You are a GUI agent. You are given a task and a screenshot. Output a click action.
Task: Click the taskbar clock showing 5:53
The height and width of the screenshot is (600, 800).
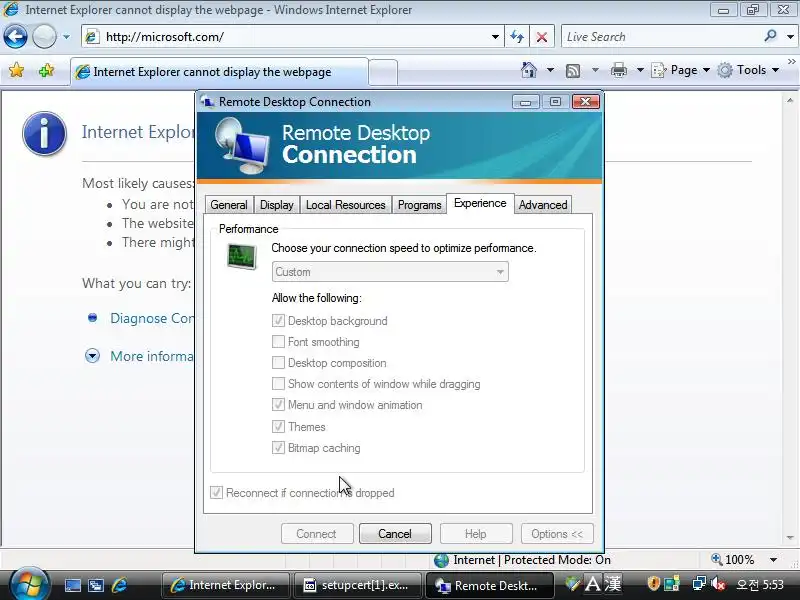point(760,584)
